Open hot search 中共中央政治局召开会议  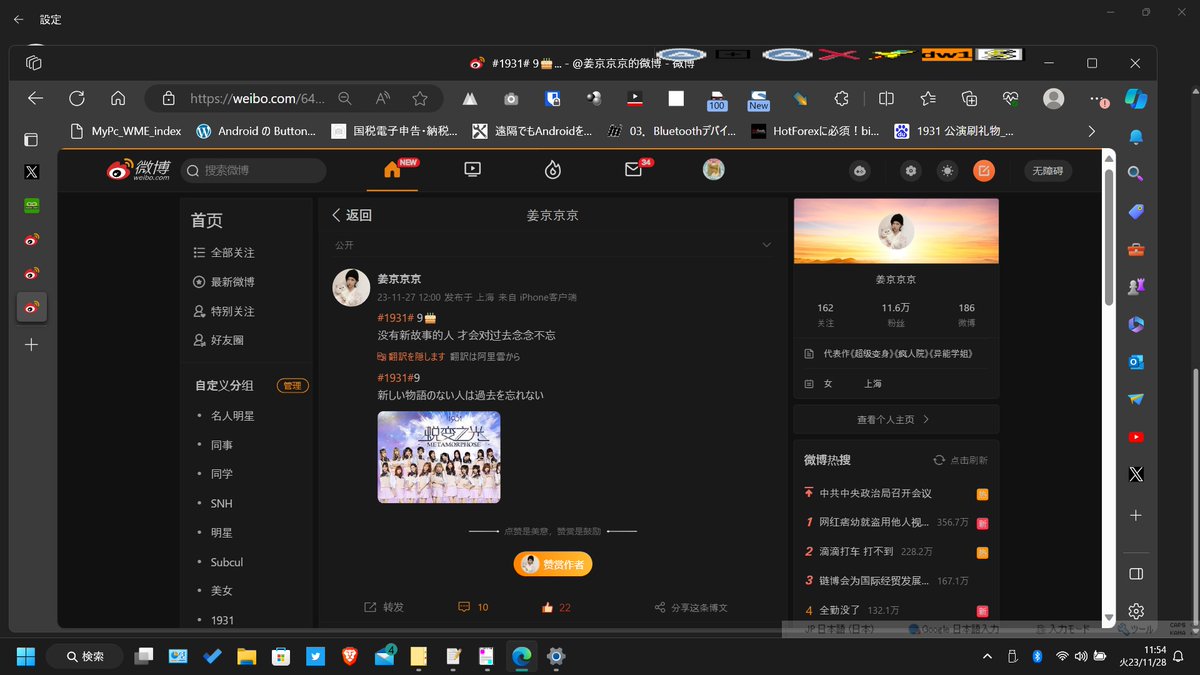pyautogui.click(x=875, y=493)
